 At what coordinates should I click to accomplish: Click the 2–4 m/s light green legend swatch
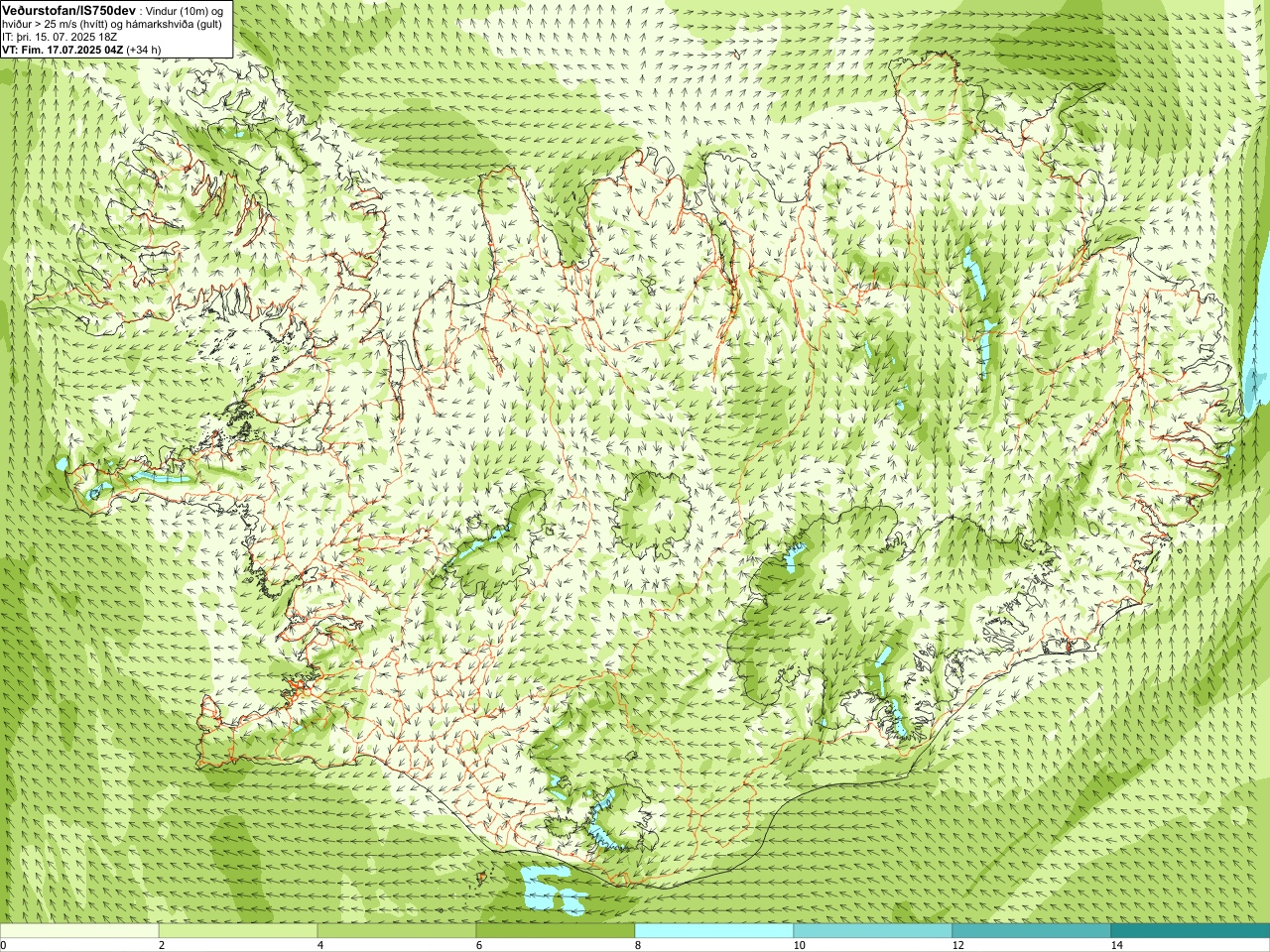pyautogui.click(x=238, y=931)
